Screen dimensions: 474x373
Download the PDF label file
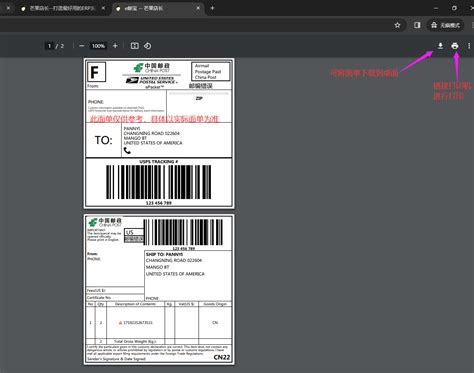coord(440,46)
